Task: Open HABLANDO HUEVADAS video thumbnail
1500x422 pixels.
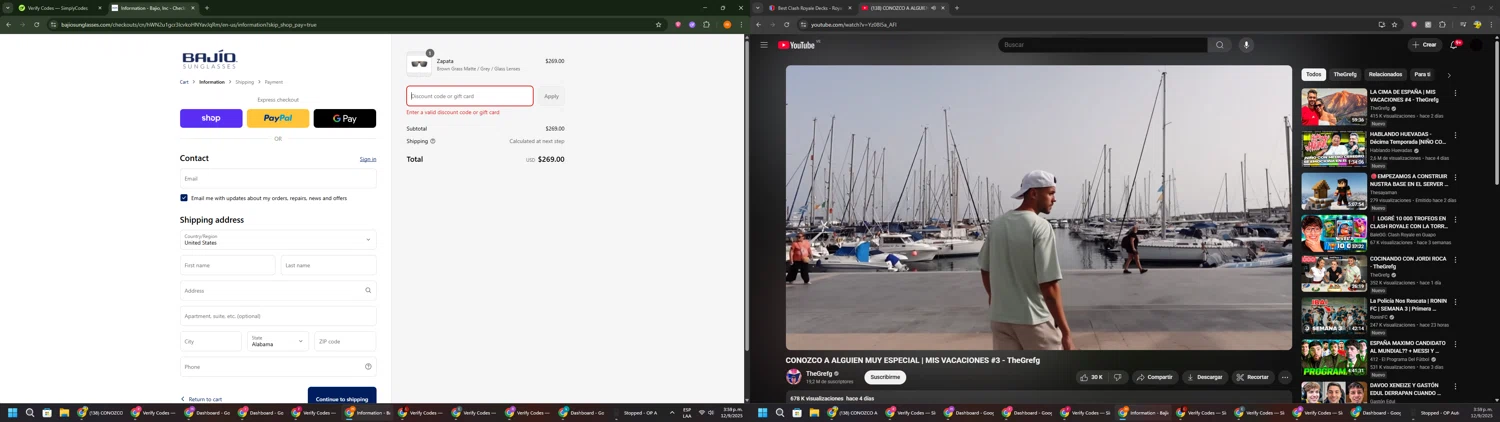Action: coord(1334,148)
